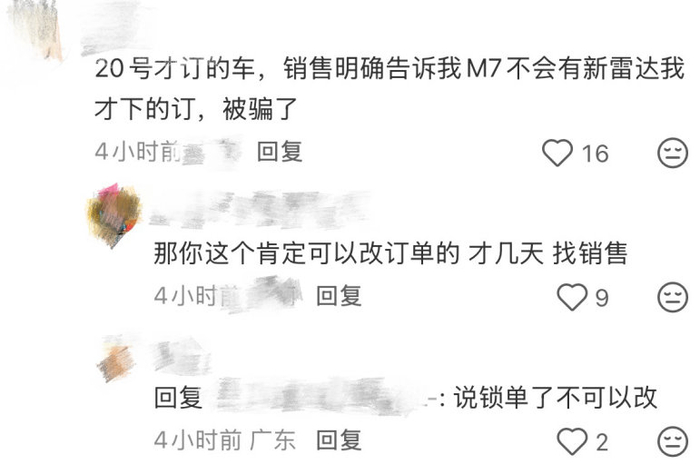Reply to the 被骗了 comment via 回复
Viewport: 700px width, 465px height.
click(280, 152)
